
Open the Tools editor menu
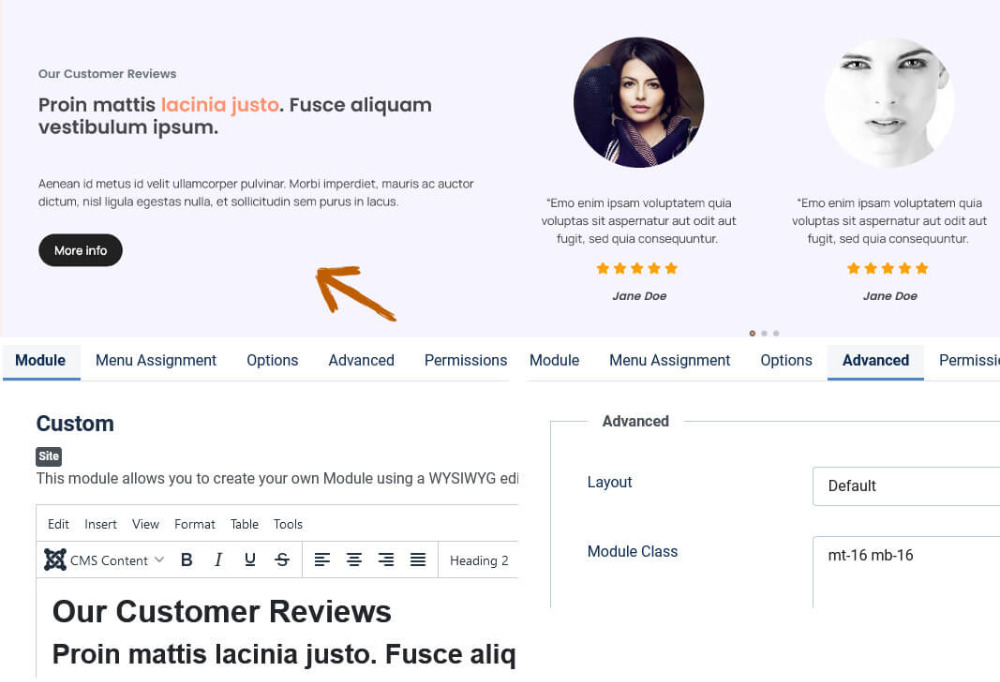tap(288, 524)
